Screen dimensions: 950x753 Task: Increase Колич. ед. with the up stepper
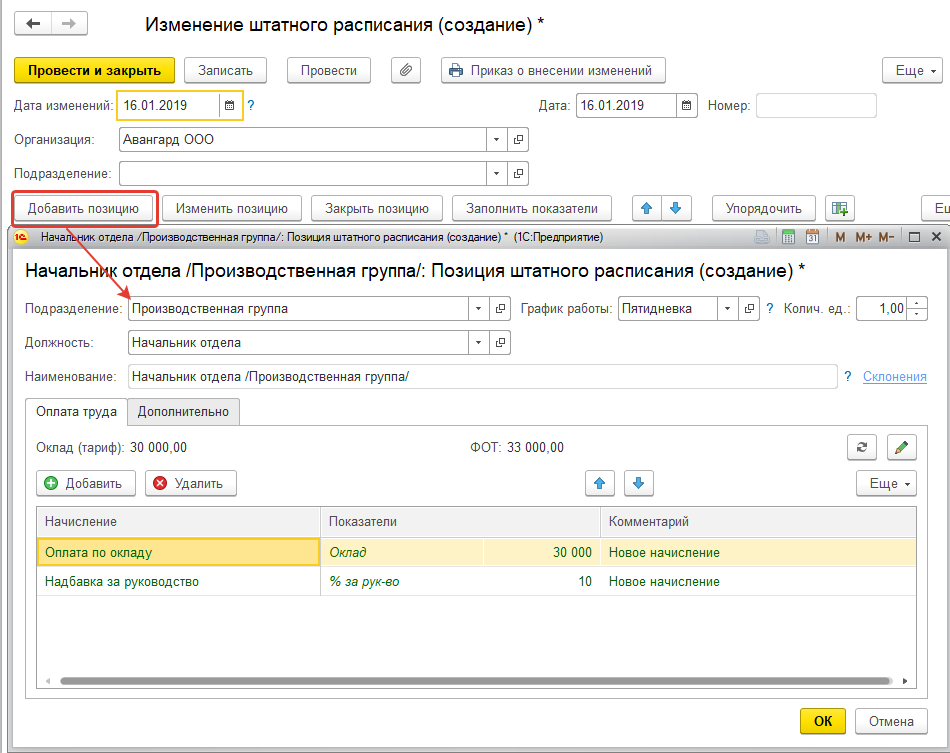(x=919, y=304)
